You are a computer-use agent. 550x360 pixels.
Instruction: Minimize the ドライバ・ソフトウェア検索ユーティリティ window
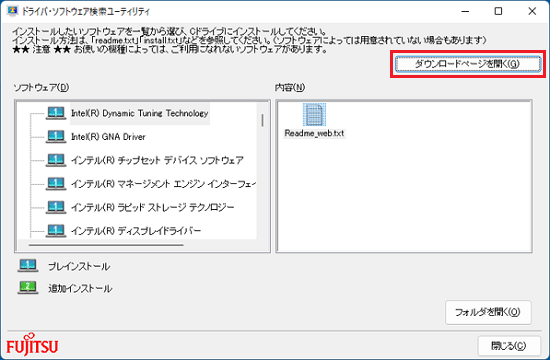coord(465,11)
